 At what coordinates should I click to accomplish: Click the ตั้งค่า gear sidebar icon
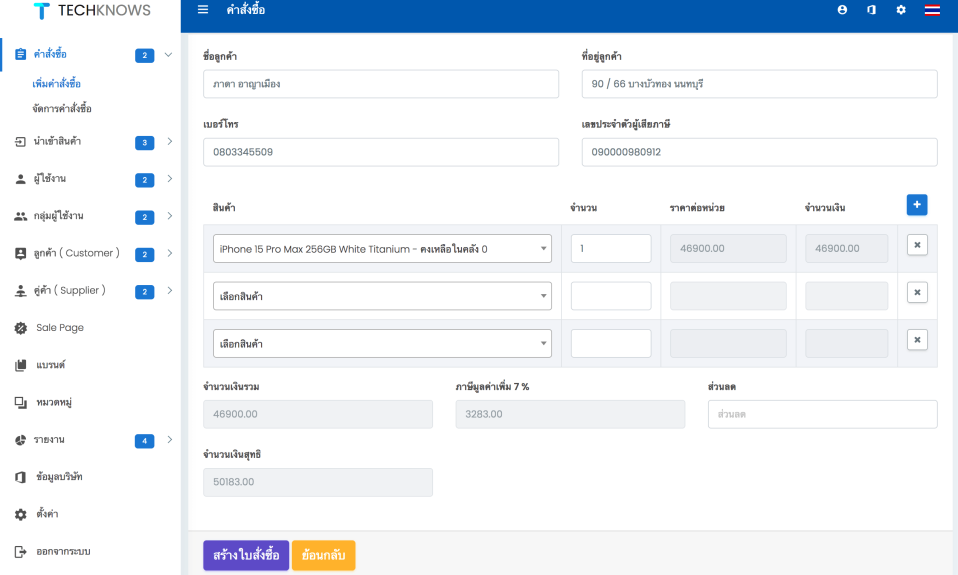[20, 515]
